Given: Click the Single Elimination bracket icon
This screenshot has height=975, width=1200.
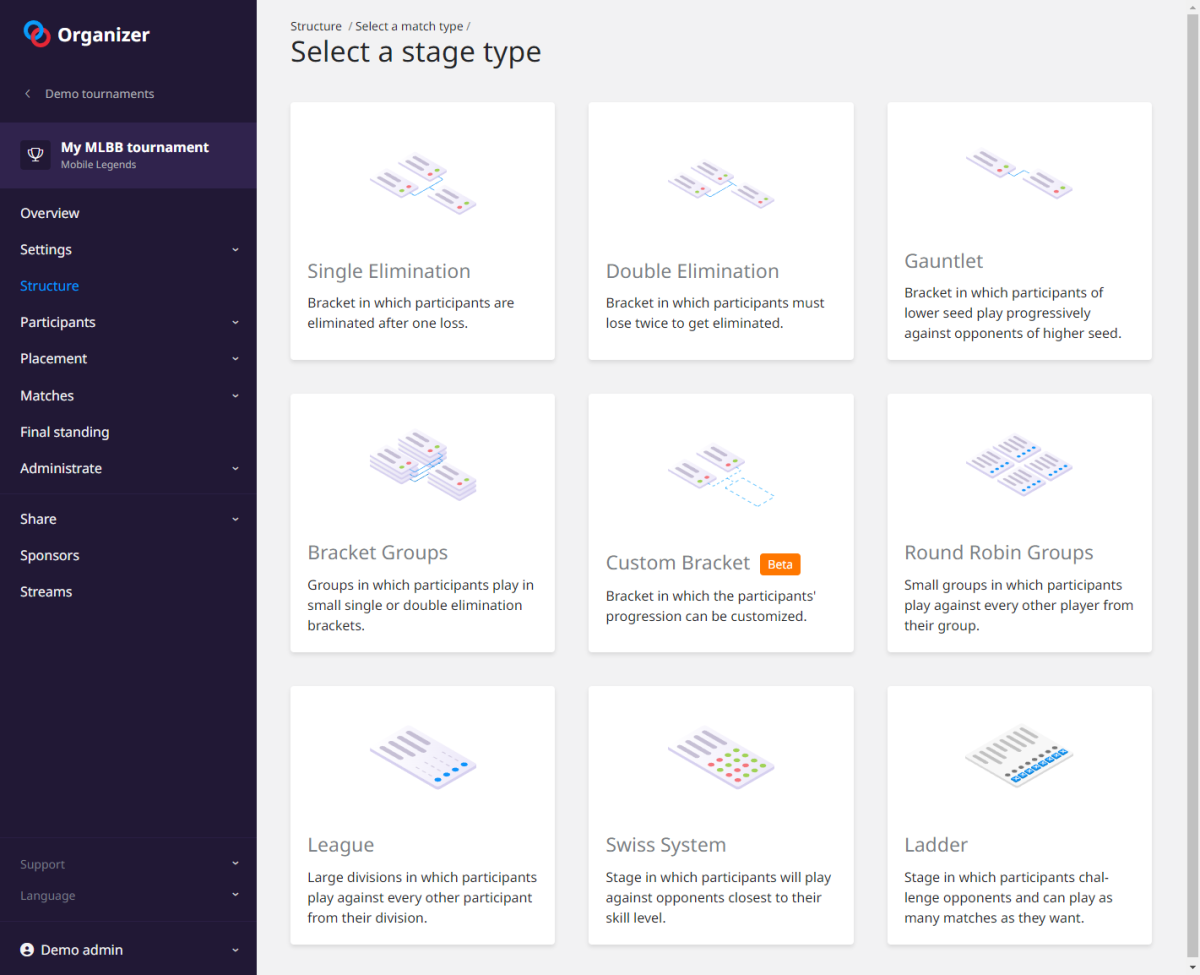Looking at the screenshot, I should [422, 184].
